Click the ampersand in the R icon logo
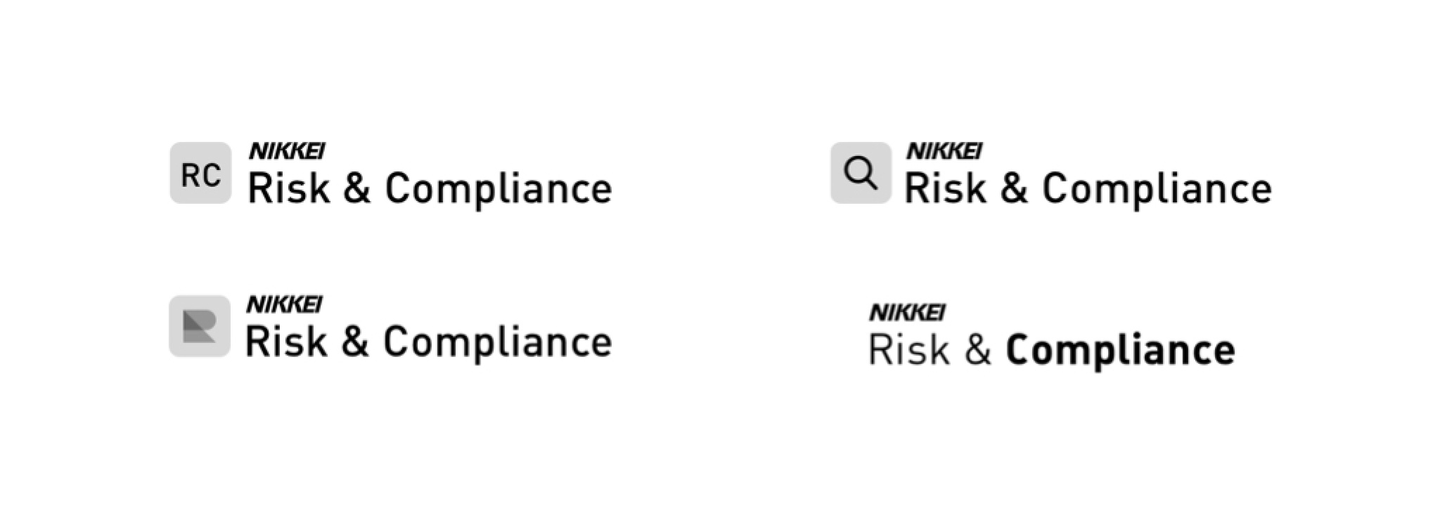Viewport: 1440px width, 520px height. 355,342
